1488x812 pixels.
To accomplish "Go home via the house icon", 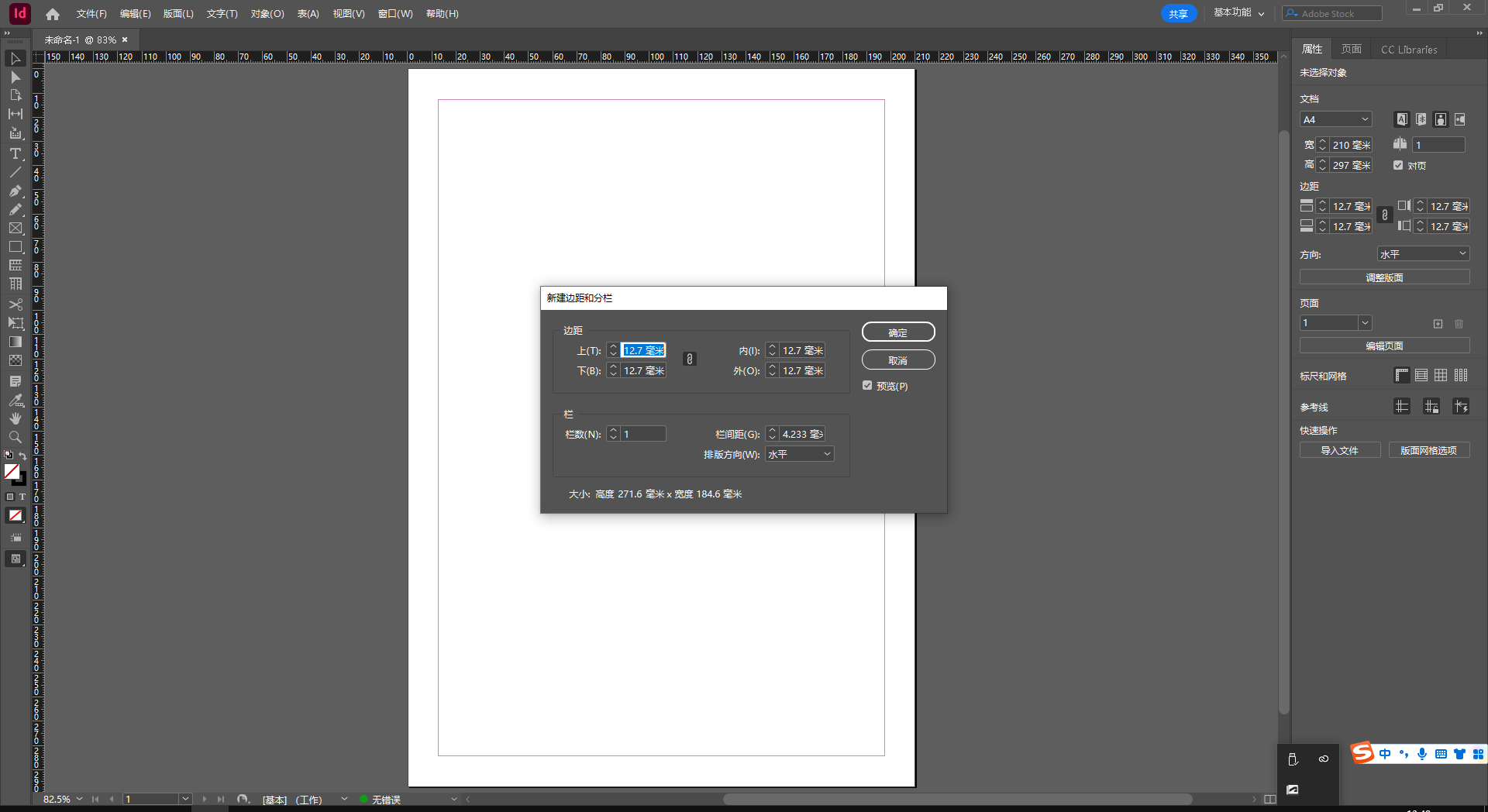I will click(53, 14).
